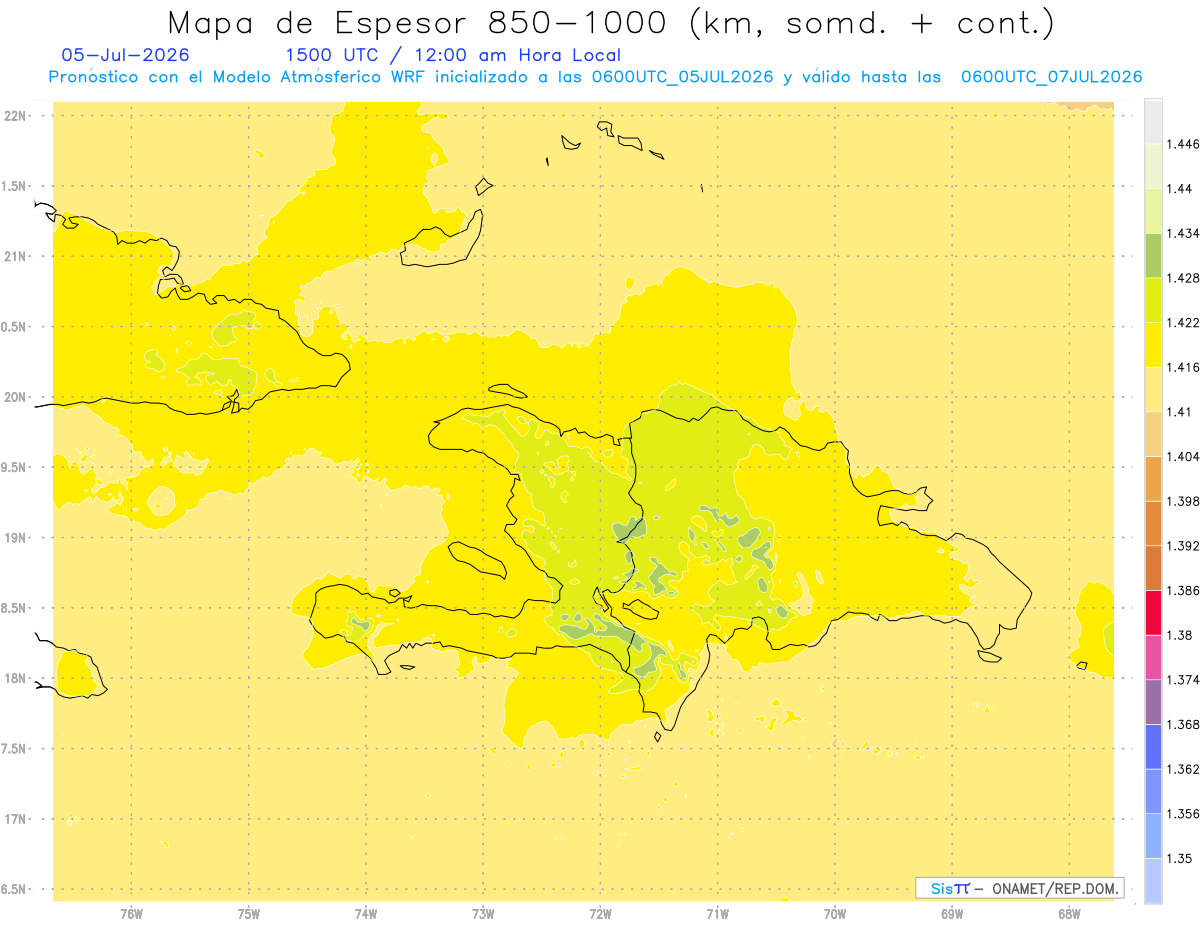The width and height of the screenshot is (1200, 927).
Task: Click the latitude label '6.5N'
Action: pos(15,890)
